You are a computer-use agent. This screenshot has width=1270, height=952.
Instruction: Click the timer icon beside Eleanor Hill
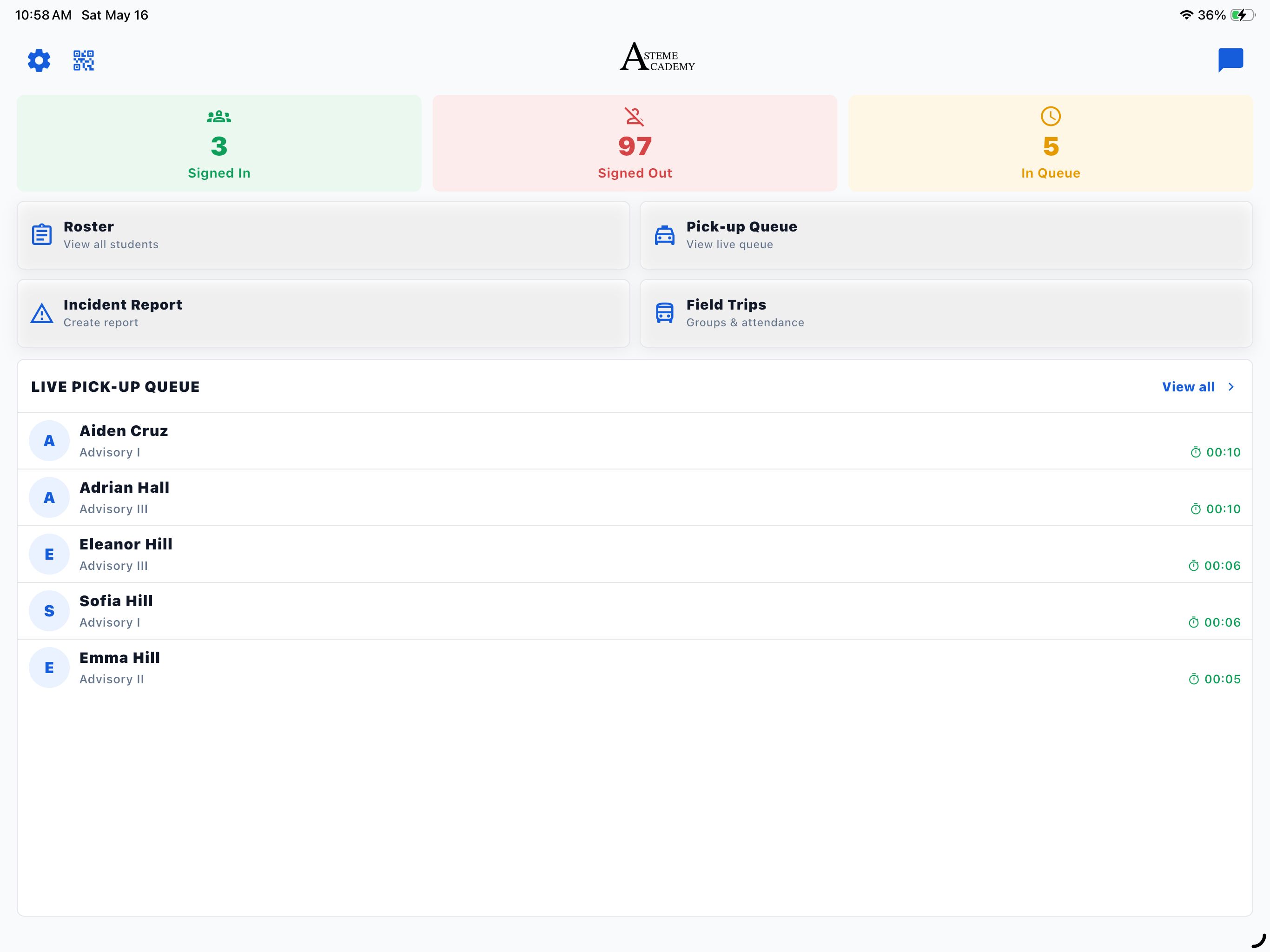(1194, 566)
